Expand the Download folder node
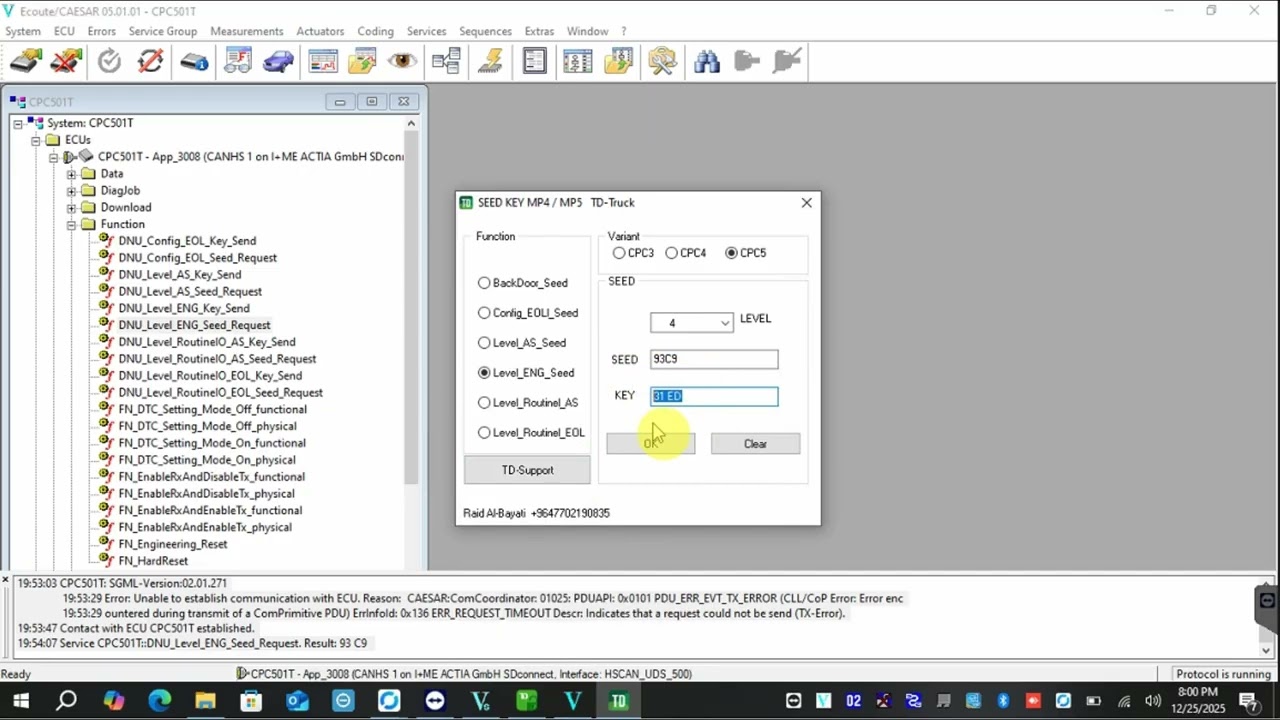The width and height of the screenshot is (1280, 720). 72,208
